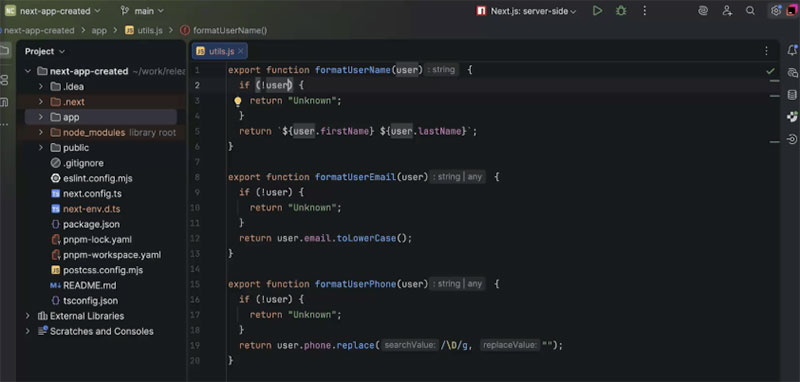Select postcss.config.mjs in project tree

click(x=97, y=270)
